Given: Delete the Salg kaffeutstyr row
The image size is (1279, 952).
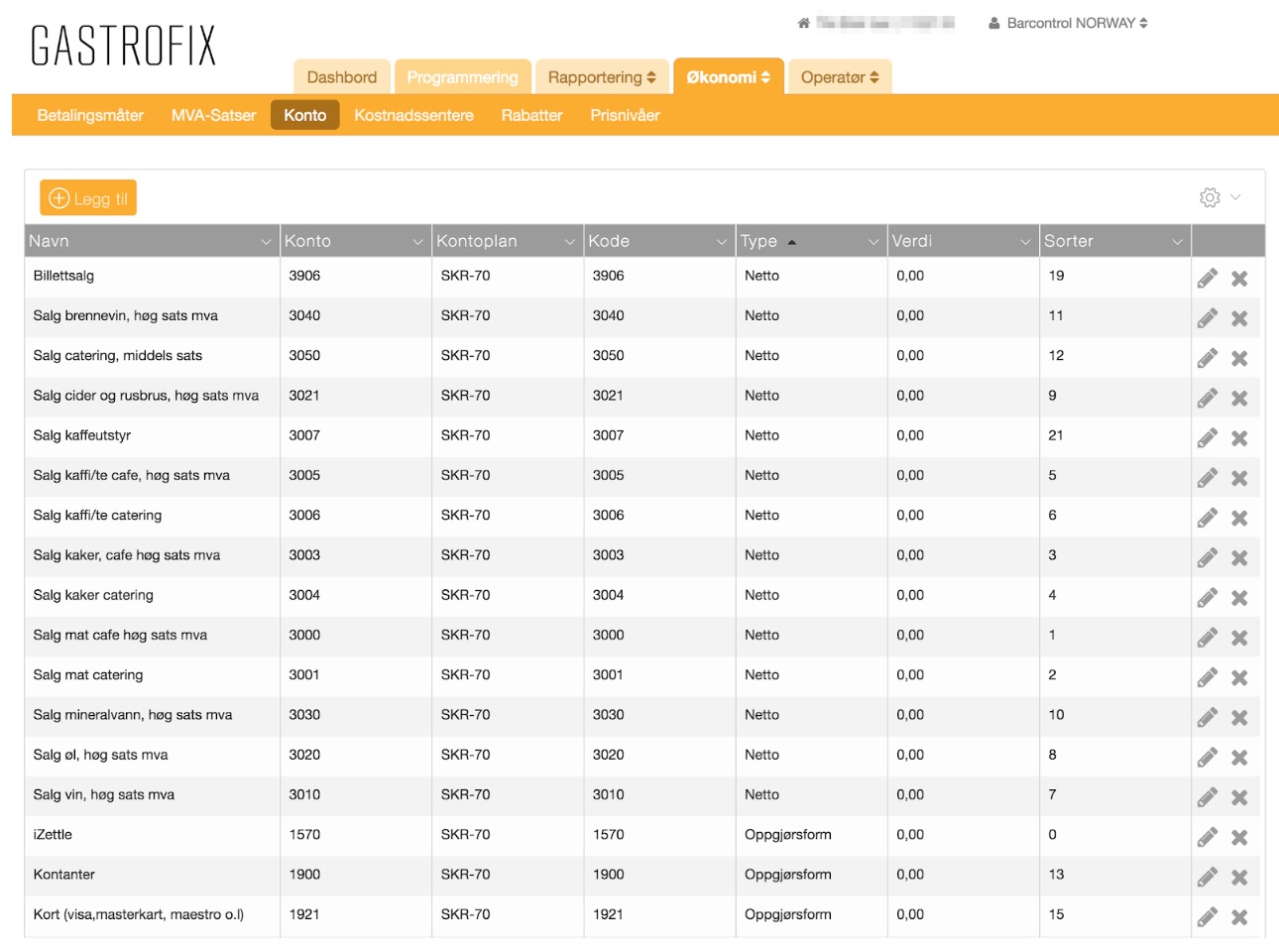Looking at the screenshot, I should click(x=1239, y=438).
